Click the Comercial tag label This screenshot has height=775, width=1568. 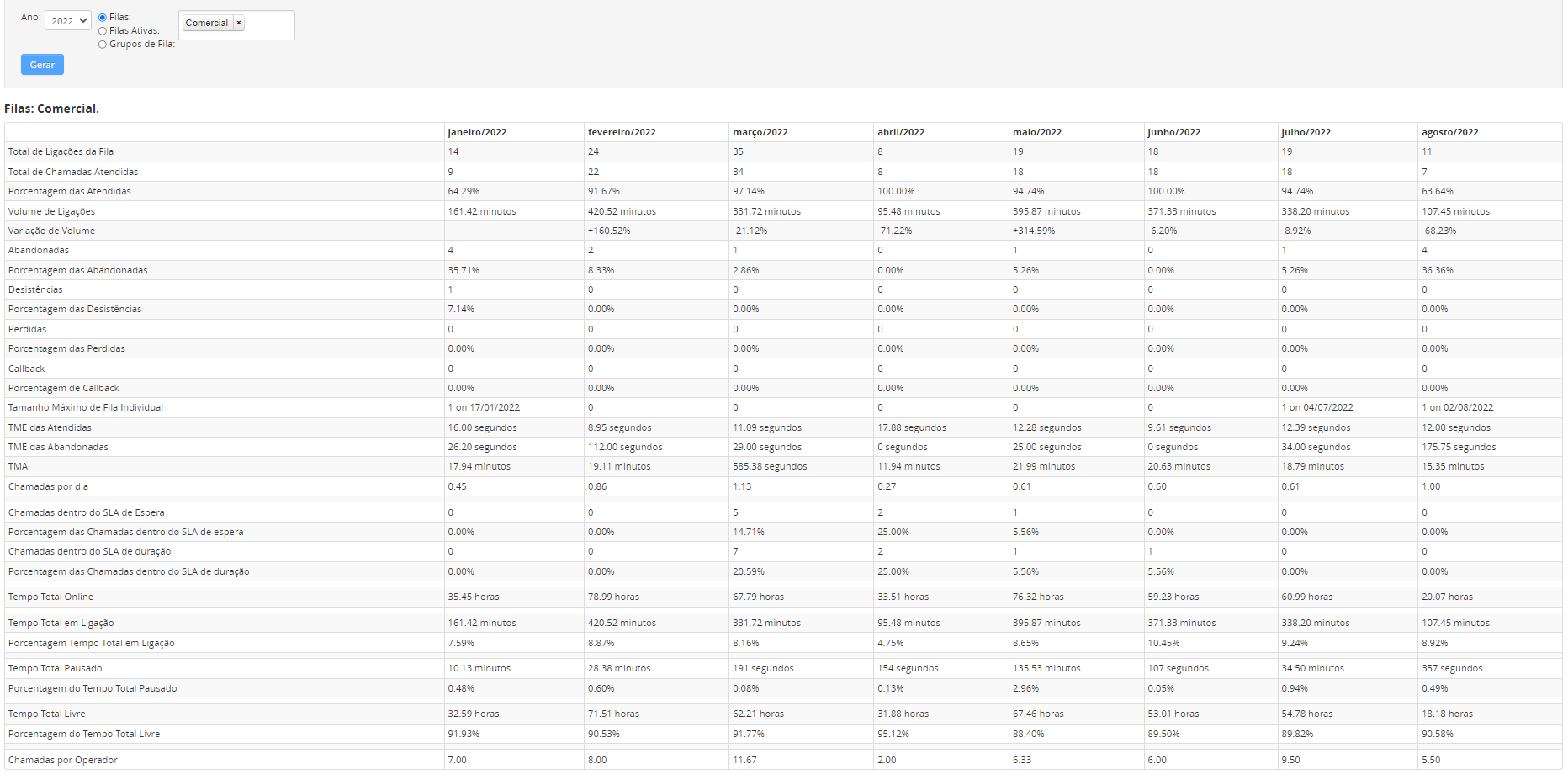[207, 24]
